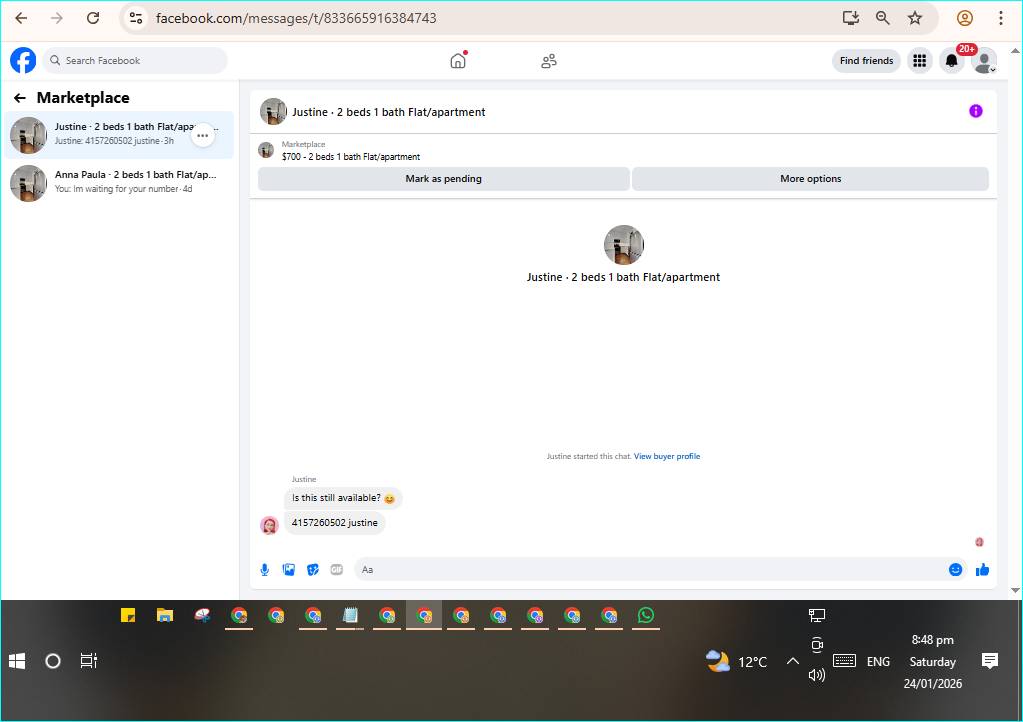Focus the Search Facebook field

click(135, 61)
